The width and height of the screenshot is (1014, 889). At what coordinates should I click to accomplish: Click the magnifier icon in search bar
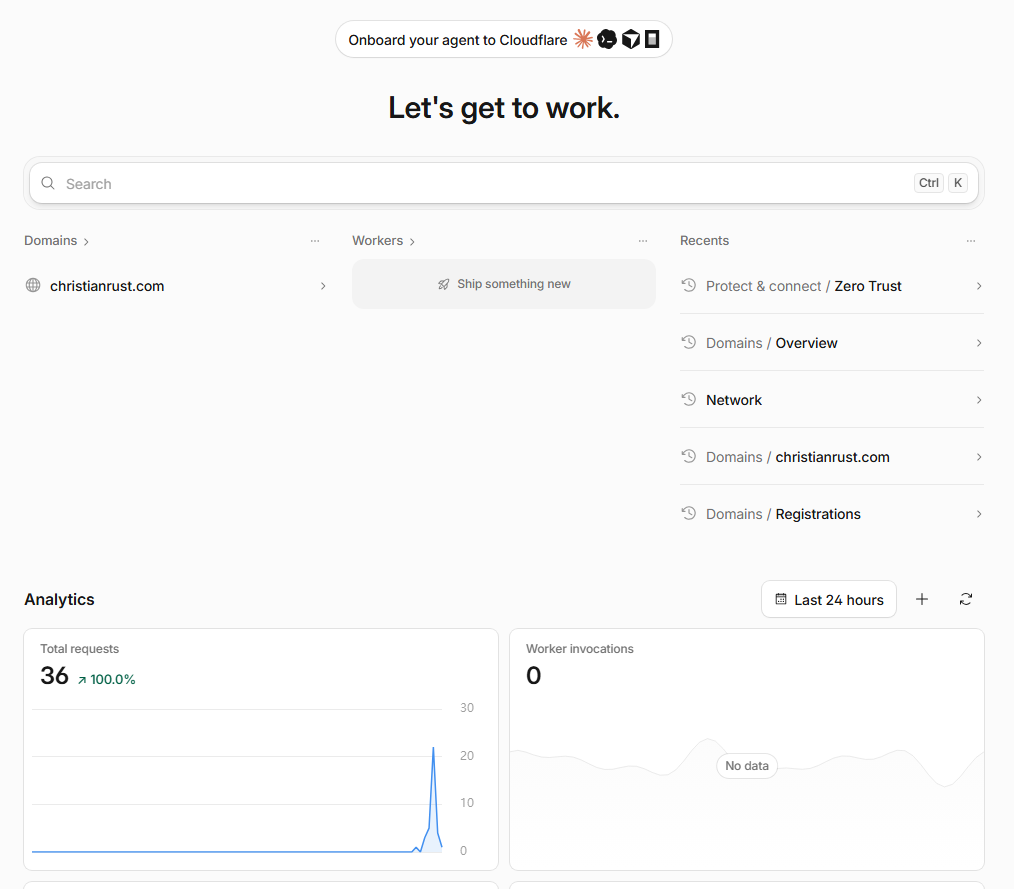[x=48, y=184]
